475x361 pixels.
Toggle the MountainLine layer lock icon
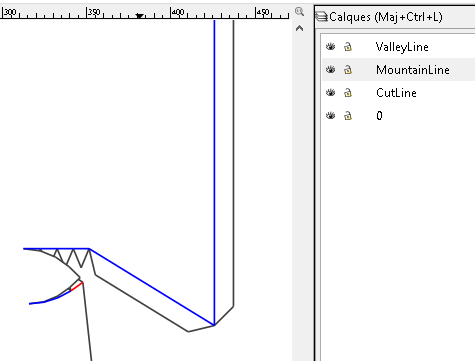[348, 69]
